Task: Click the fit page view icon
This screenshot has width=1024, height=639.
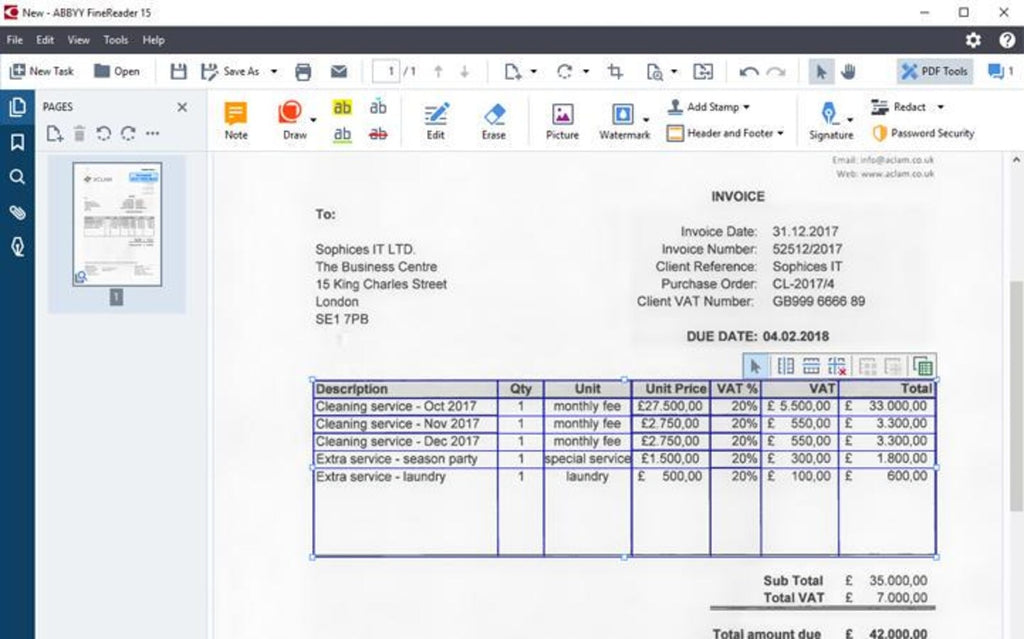Action: (x=703, y=71)
